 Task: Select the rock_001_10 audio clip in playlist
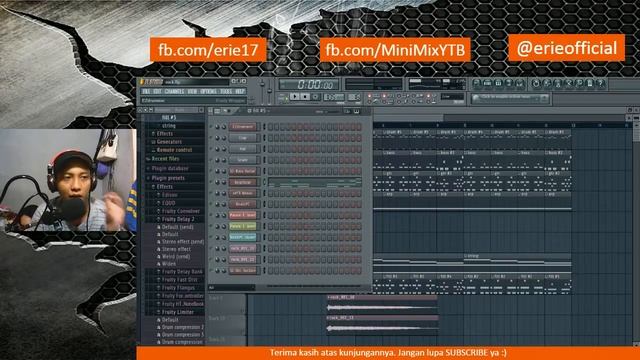tap(382, 304)
